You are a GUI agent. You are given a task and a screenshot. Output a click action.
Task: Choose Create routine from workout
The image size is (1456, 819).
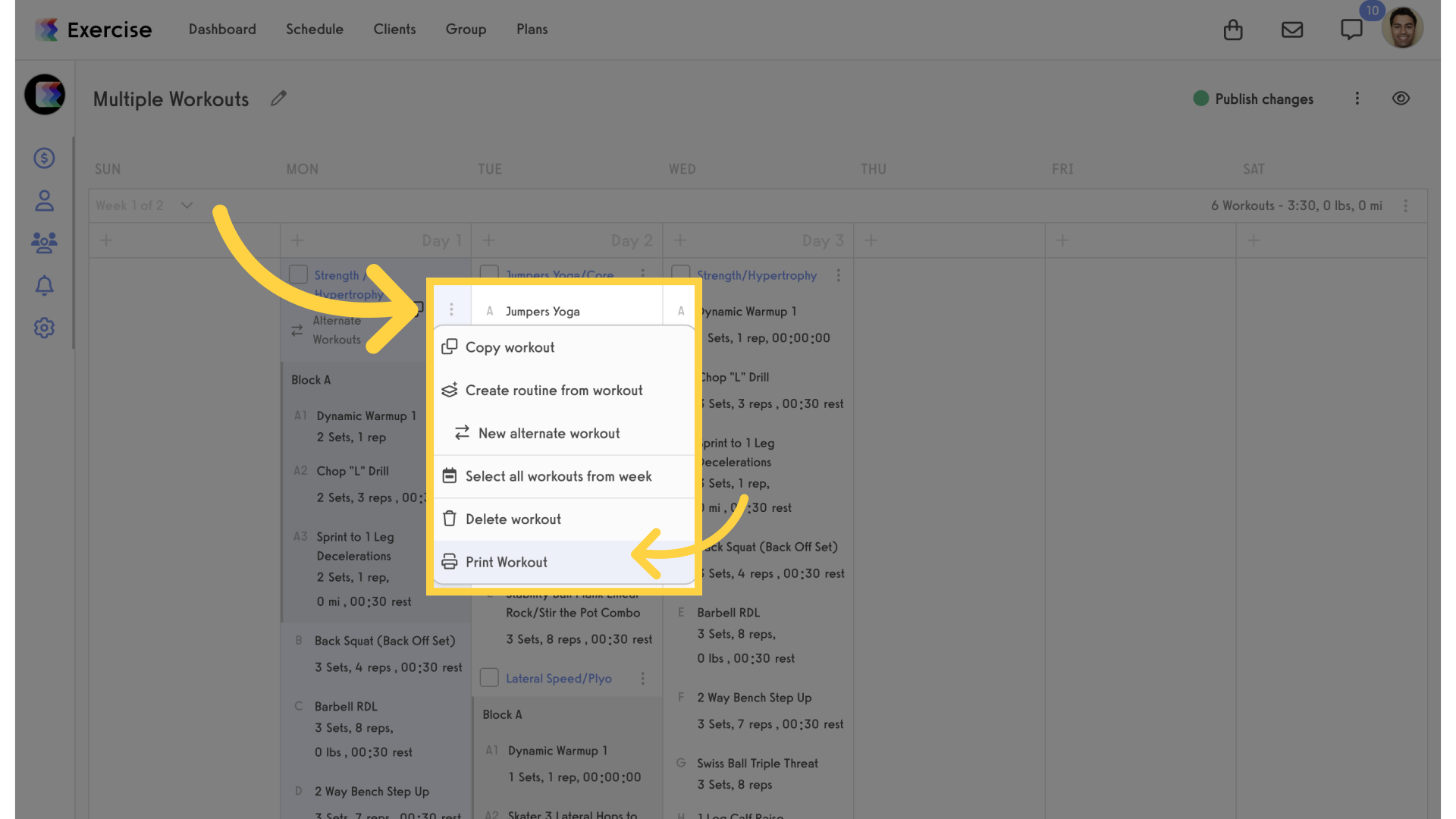(x=563, y=391)
